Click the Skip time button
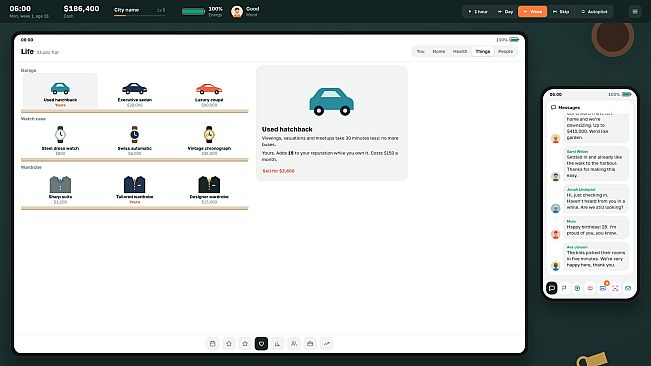Screen dimensions: 651x366 561,12
